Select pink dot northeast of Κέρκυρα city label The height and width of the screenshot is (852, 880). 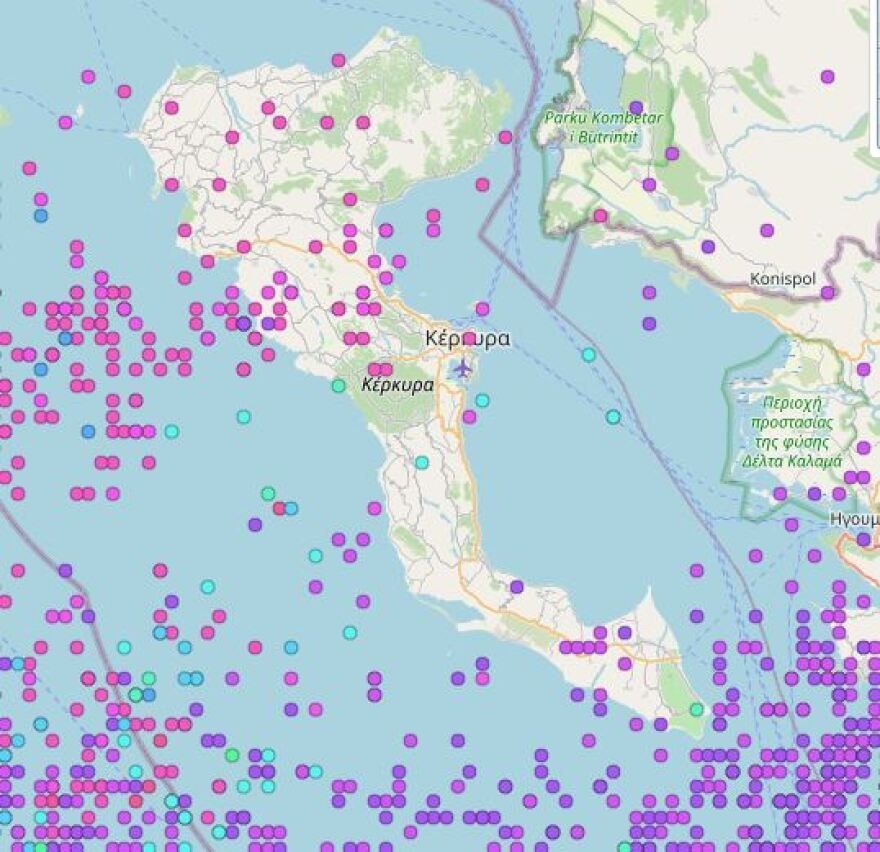[x=482, y=308]
